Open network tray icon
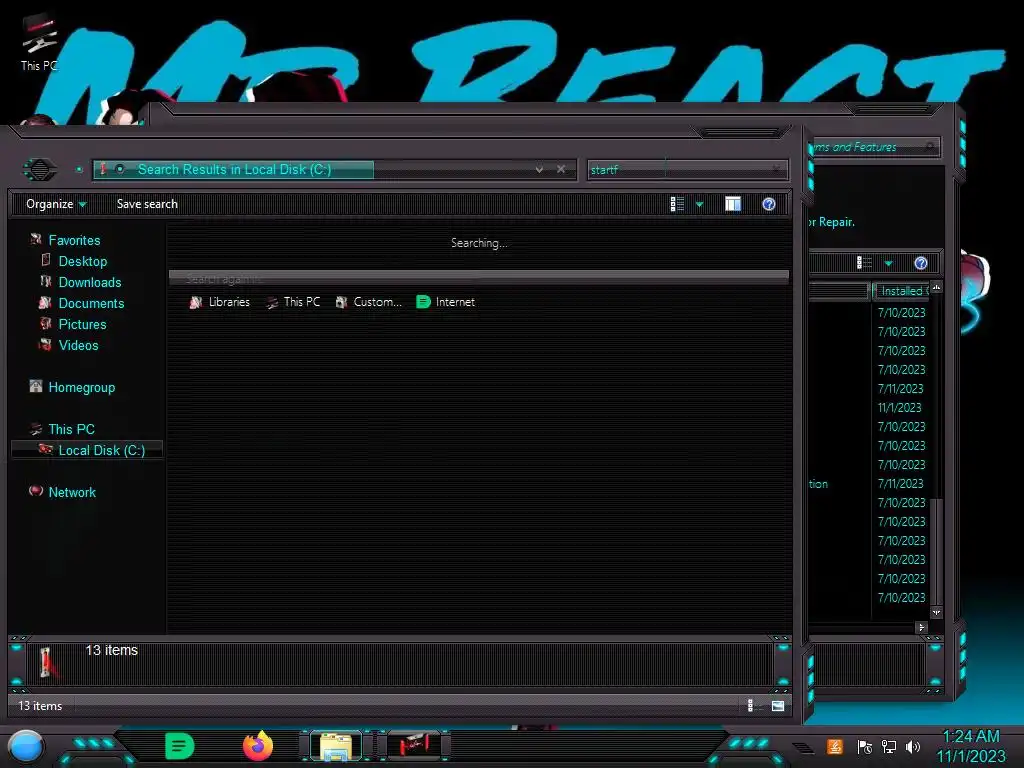Viewport: 1024px width, 768px height. pyautogui.click(x=889, y=746)
